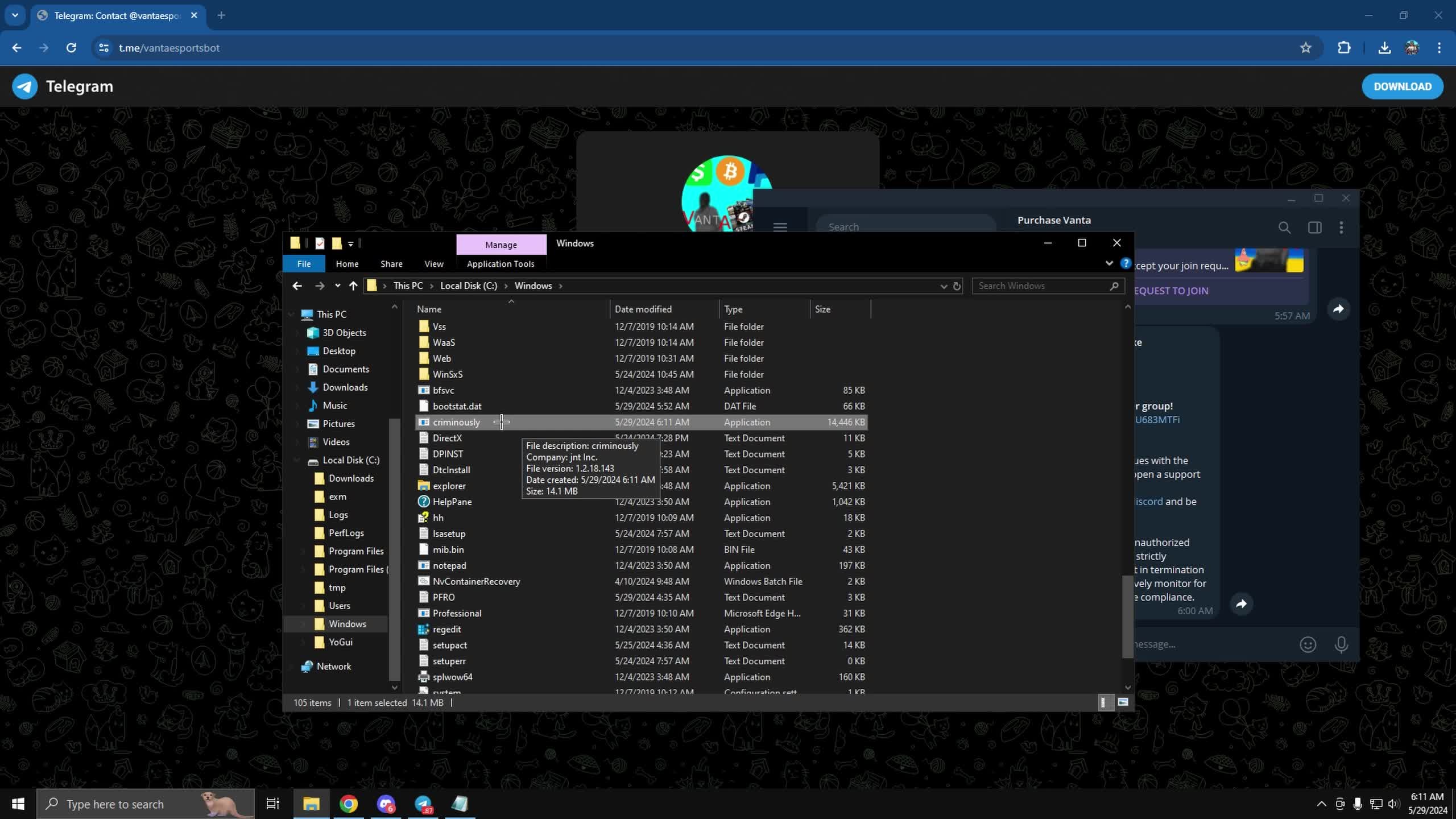Expand the ribbon chevron
Image resolution: width=1456 pixels, height=819 pixels.
click(1108, 263)
